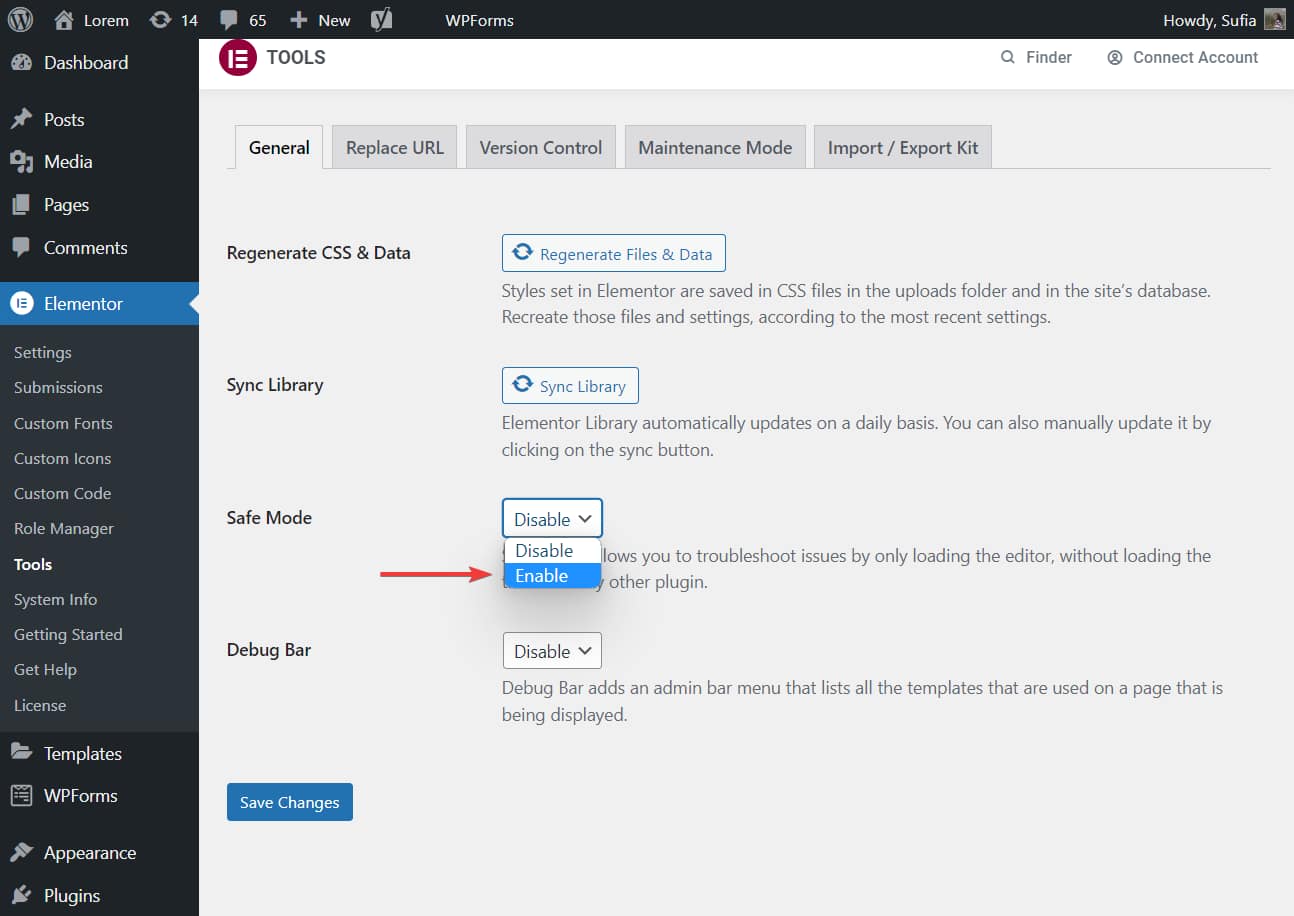Click the Elementor logo beside the TOOLS heading

[x=237, y=59]
